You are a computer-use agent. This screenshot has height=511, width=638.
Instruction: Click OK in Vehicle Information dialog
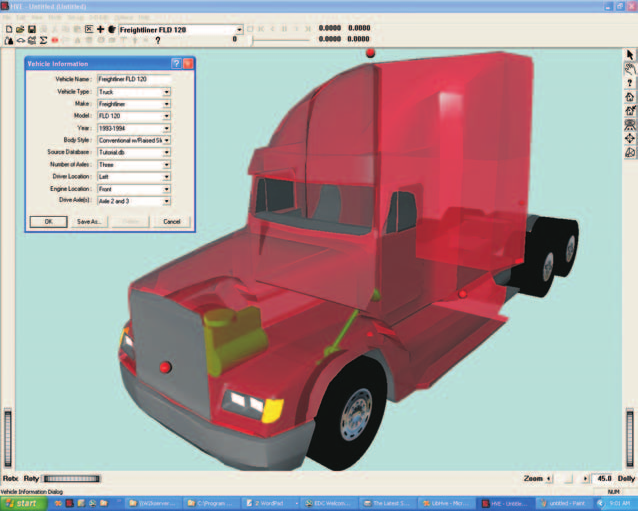click(48, 222)
